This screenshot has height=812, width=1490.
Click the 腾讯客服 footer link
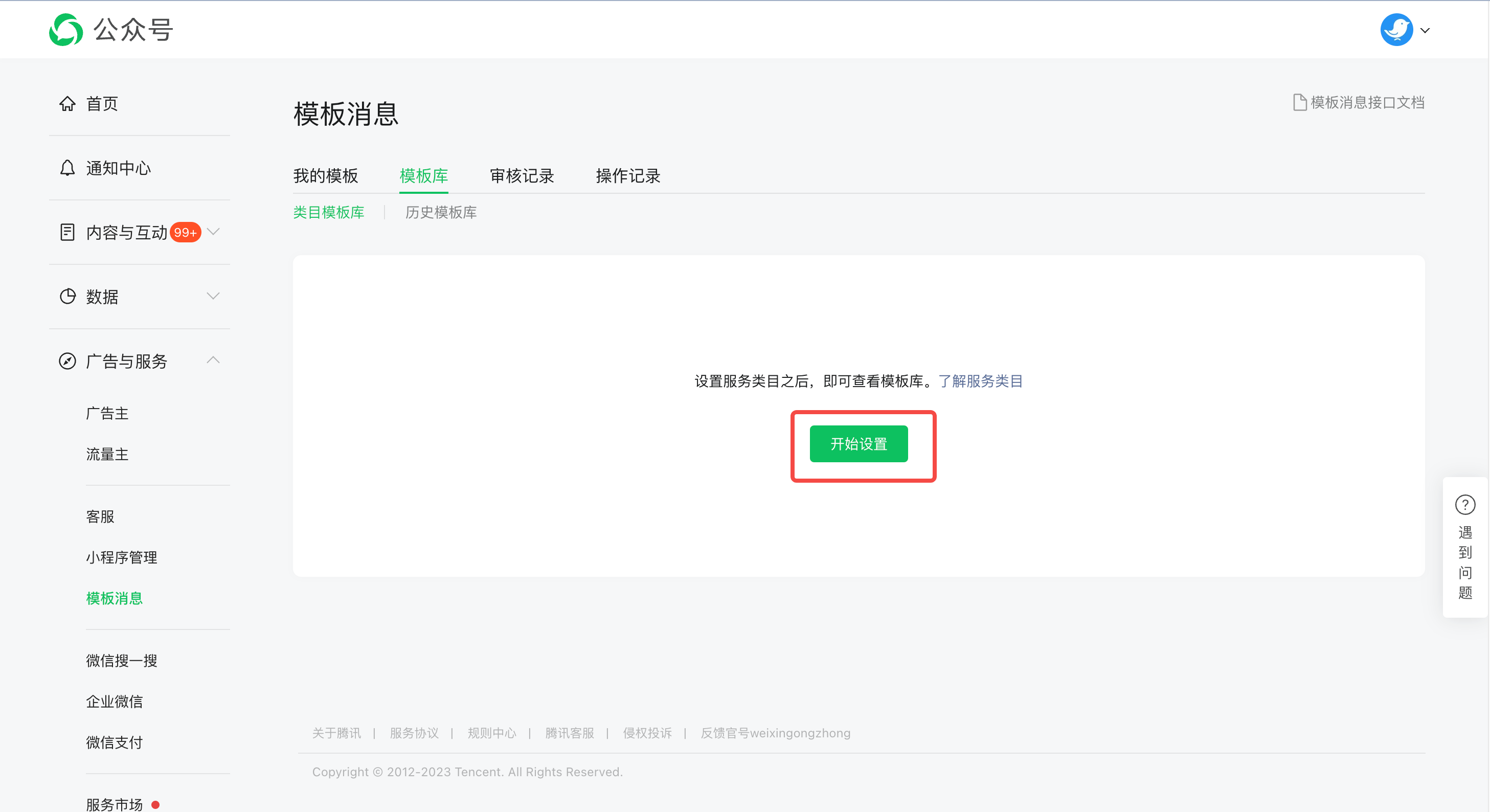[569, 733]
